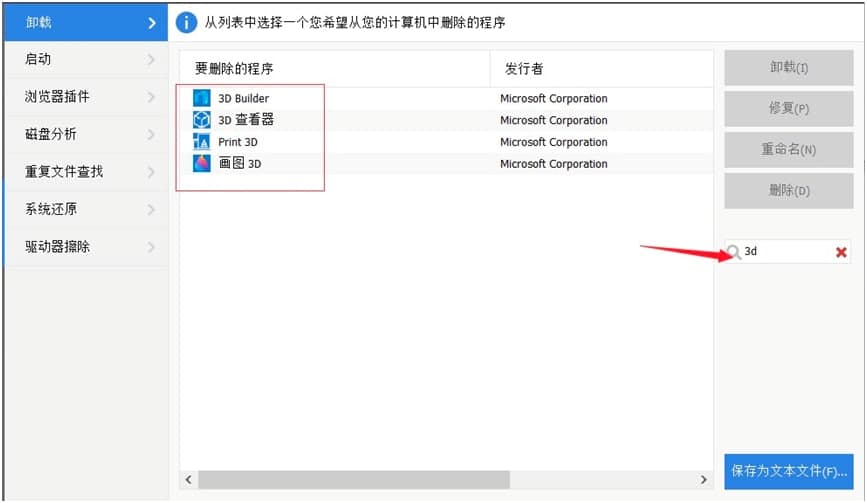867x503 pixels.
Task: Click the 修复(P) button
Action: pyautogui.click(x=788, y=108)
